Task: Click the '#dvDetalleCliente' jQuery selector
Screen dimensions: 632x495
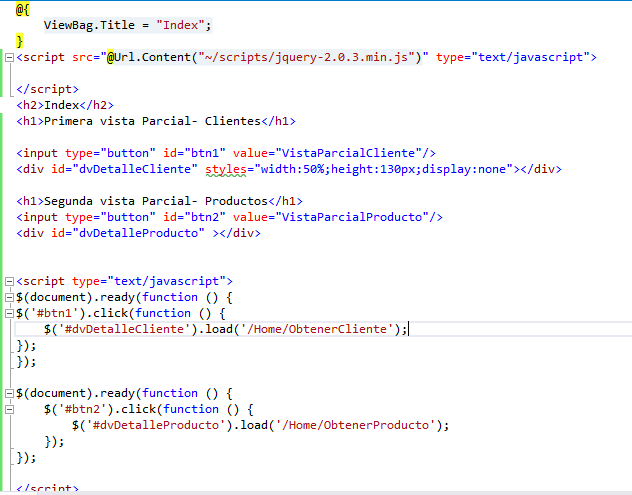Action: coord(124,329)
